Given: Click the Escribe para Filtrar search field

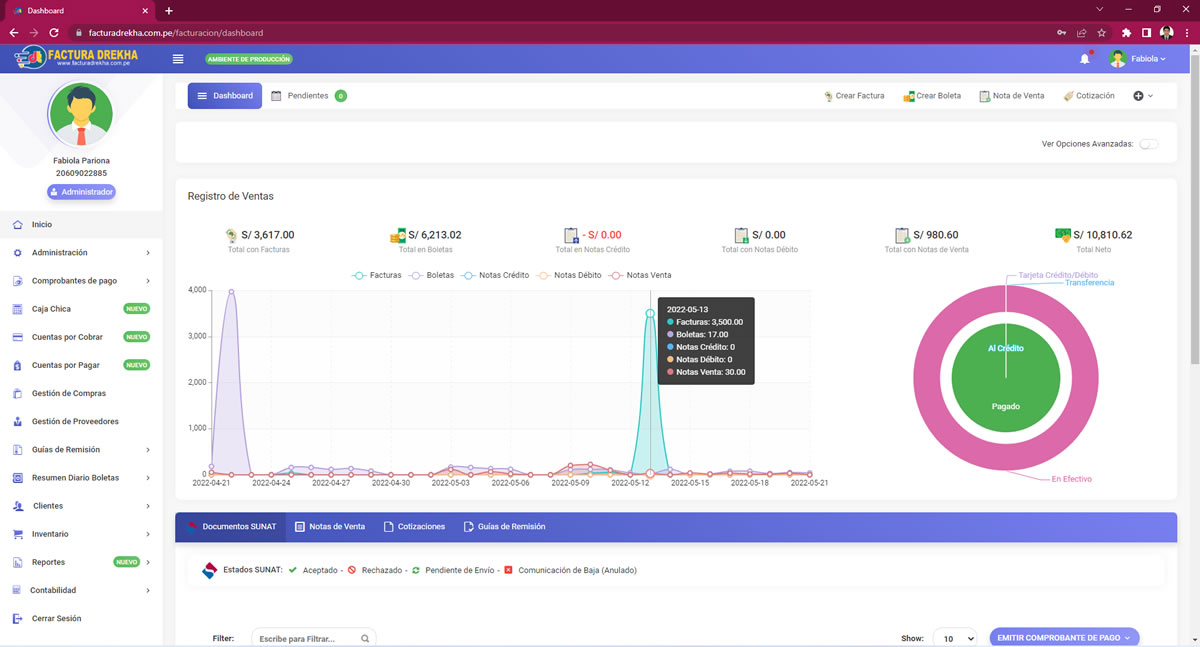Looking at the screenshot, I should point(312,638).
